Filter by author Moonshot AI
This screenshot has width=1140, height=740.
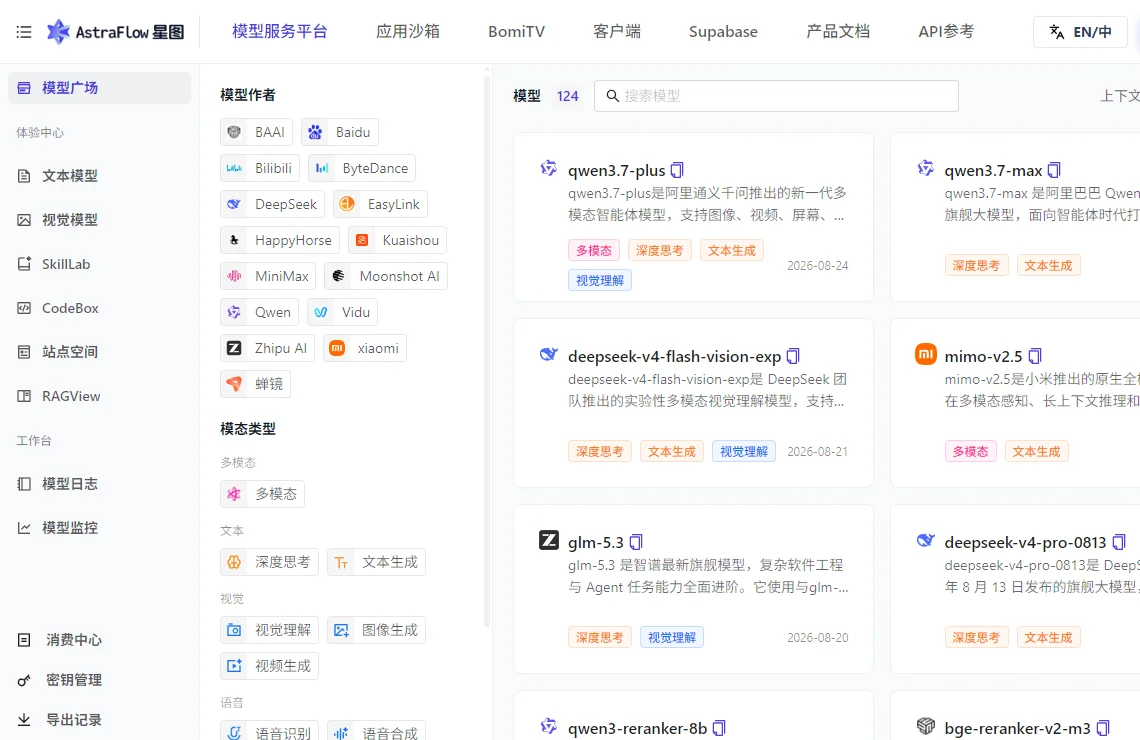[x=385, y=276]
